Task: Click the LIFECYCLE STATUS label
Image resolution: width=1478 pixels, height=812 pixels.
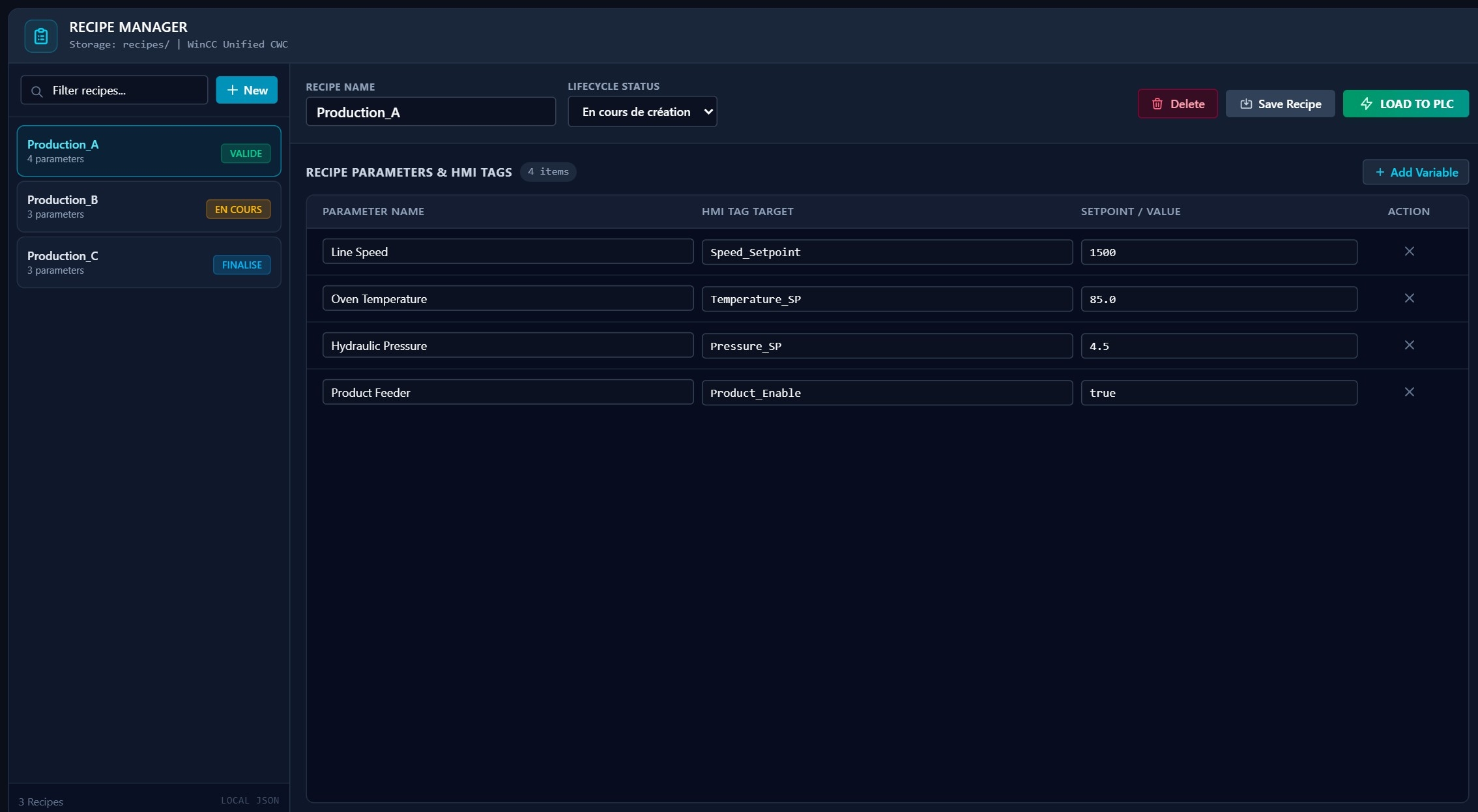Action: tap(613, 87)
